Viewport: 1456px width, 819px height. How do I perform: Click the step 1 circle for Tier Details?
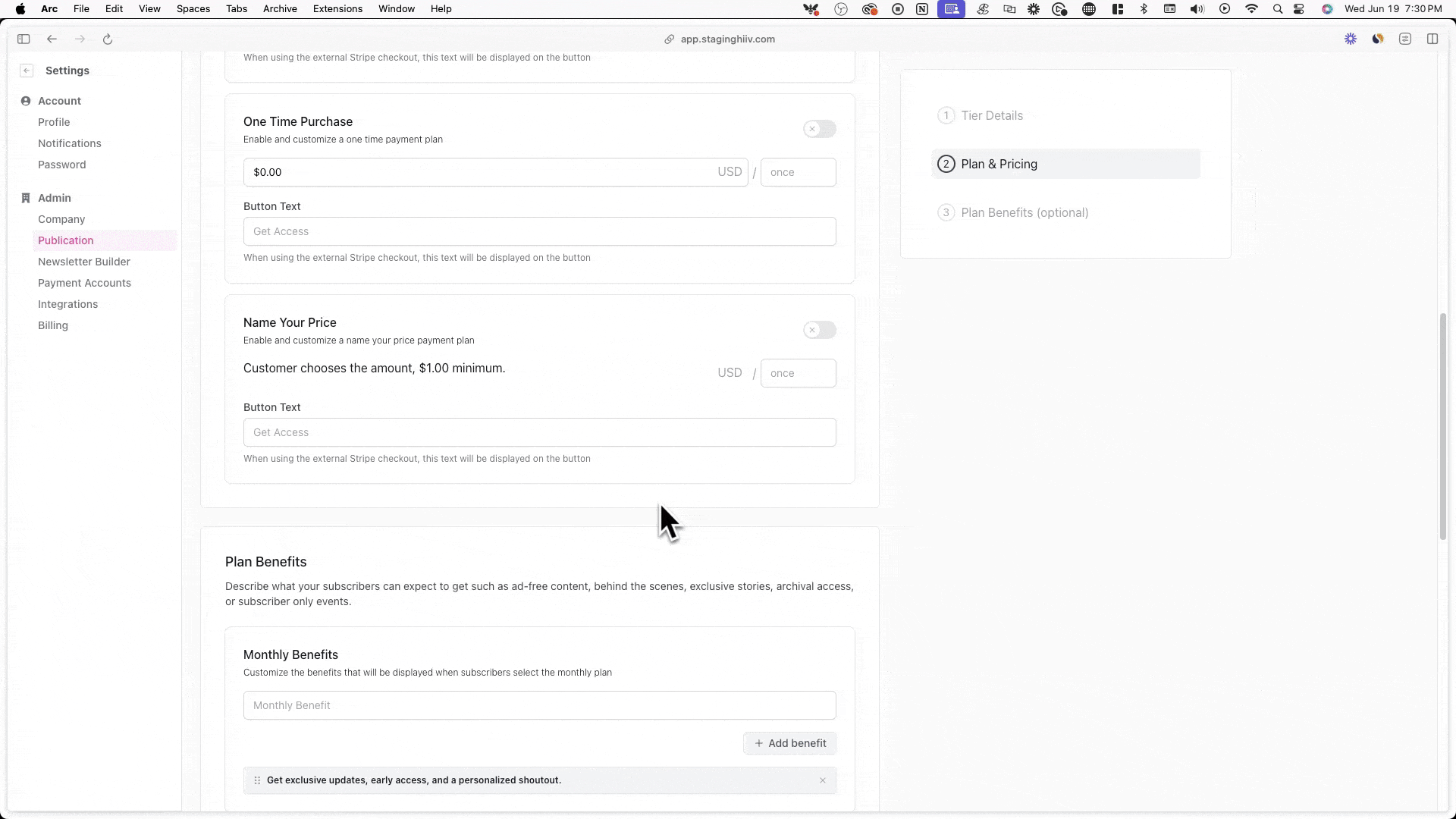point(946,115)
